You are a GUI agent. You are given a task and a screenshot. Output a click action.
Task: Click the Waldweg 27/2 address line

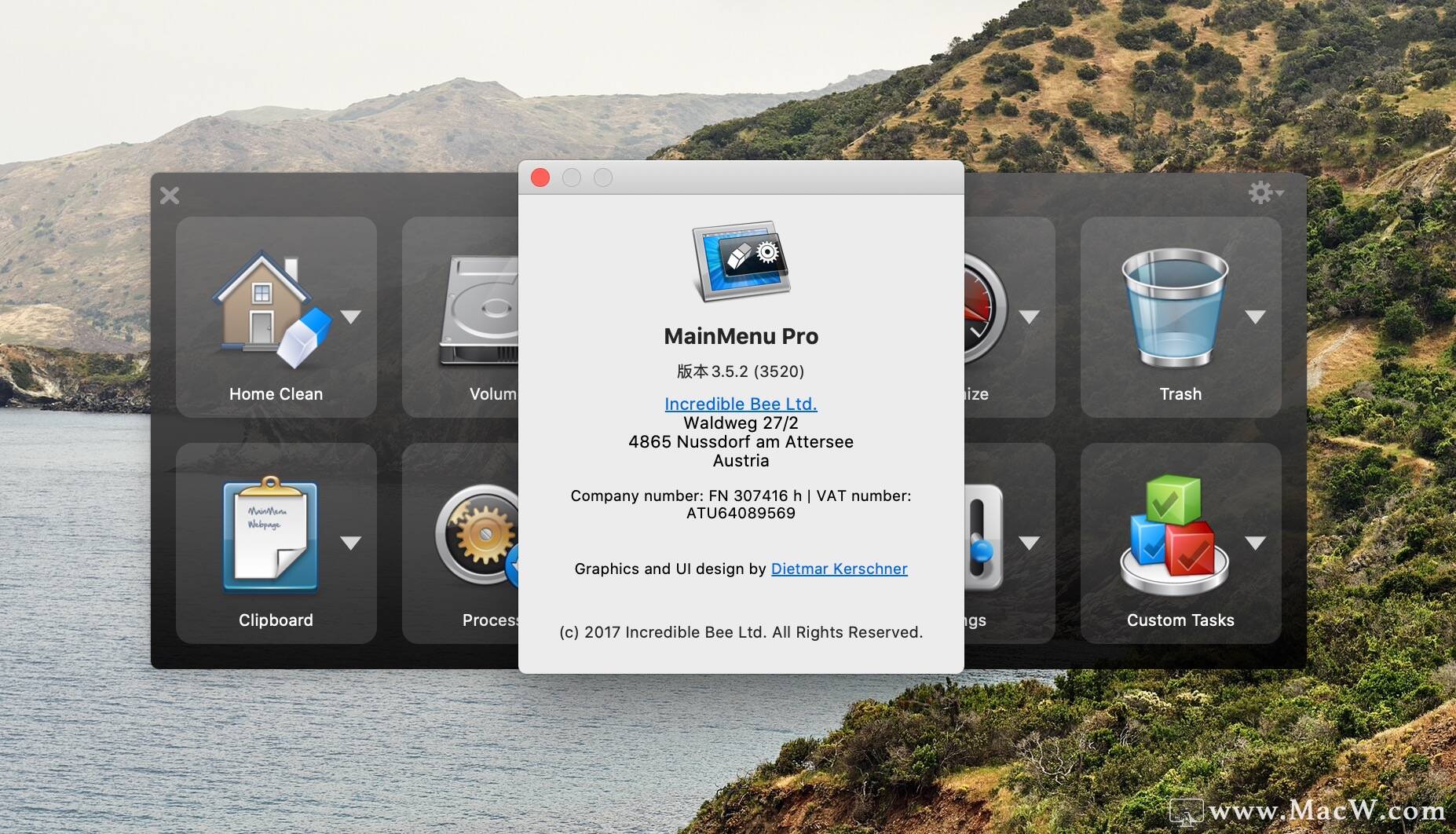pos(741,422)
